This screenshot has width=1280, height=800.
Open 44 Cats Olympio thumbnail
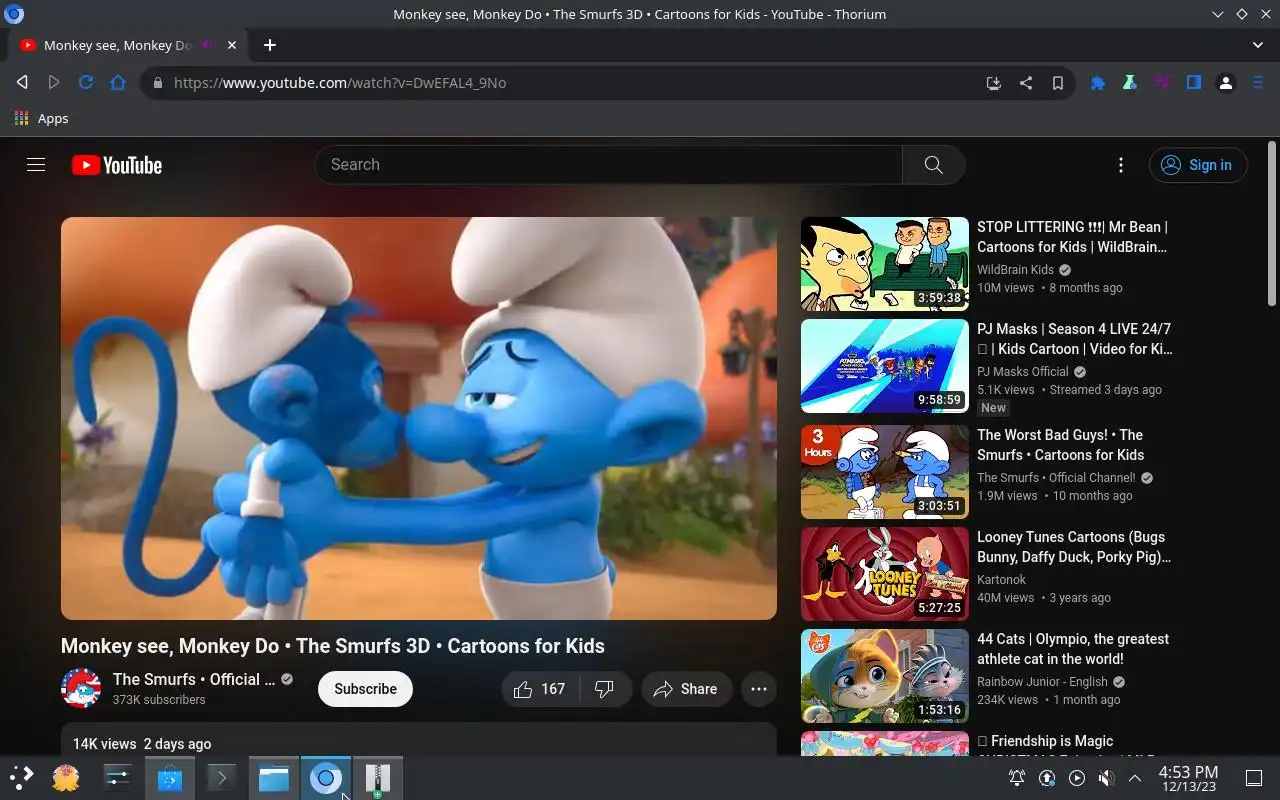(x=885, y=676)
